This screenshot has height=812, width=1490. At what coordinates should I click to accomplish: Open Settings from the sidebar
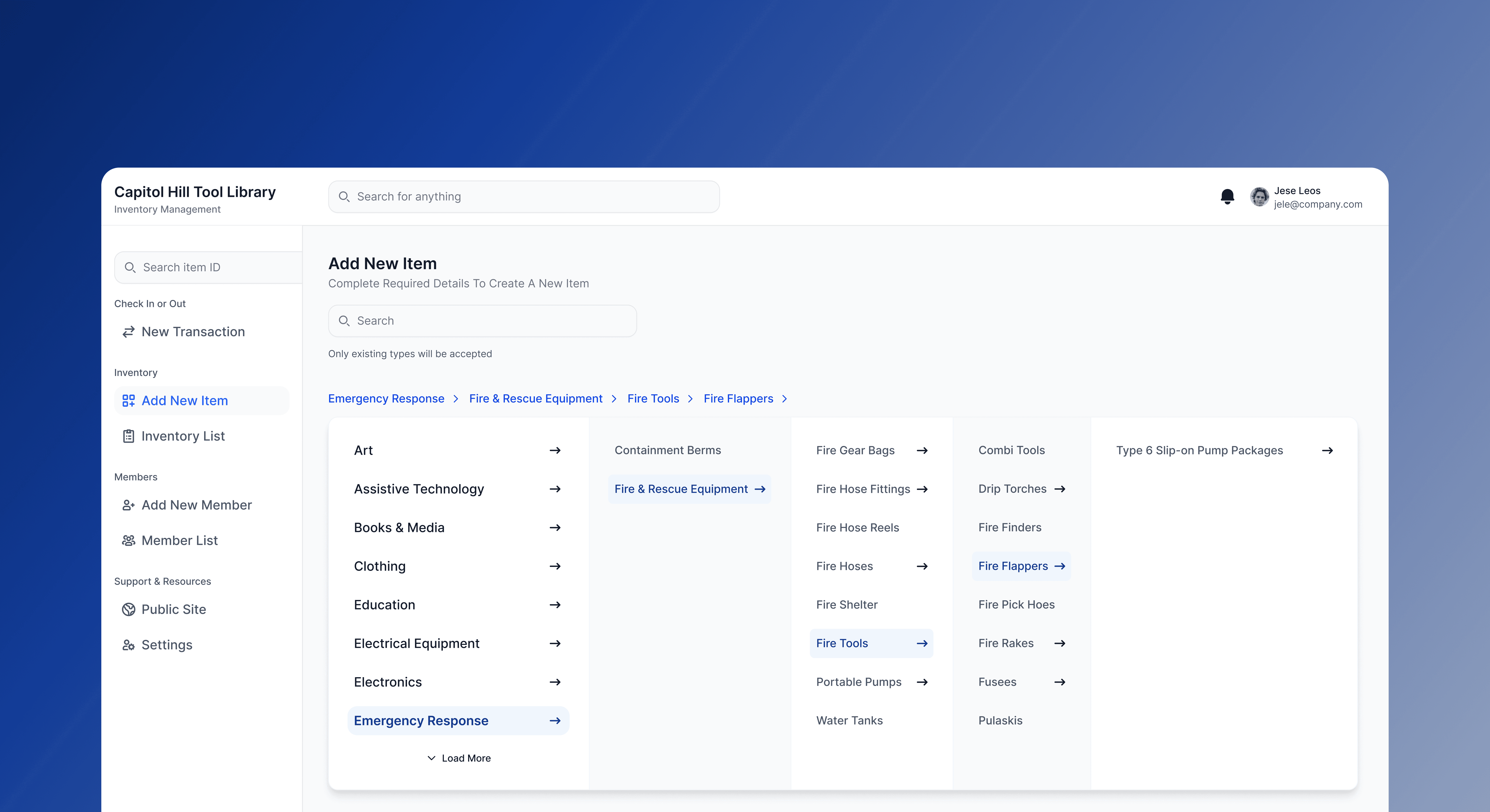(167, 644)
